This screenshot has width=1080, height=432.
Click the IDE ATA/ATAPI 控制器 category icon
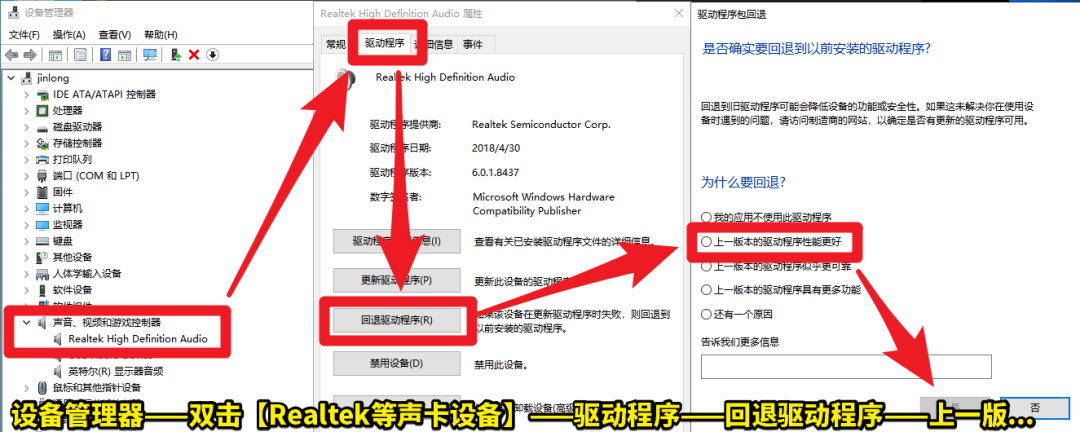(42, 94)
